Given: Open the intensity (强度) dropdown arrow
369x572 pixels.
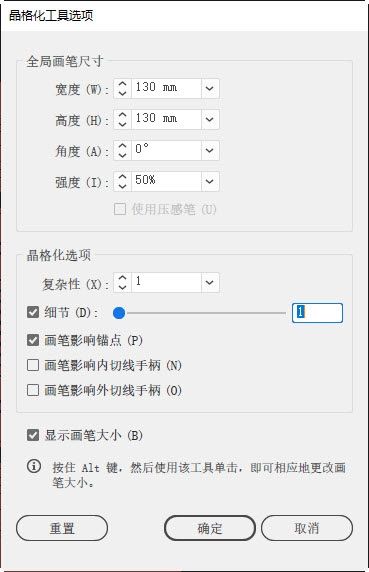Looking at the screenshot, I should (210, 181).
